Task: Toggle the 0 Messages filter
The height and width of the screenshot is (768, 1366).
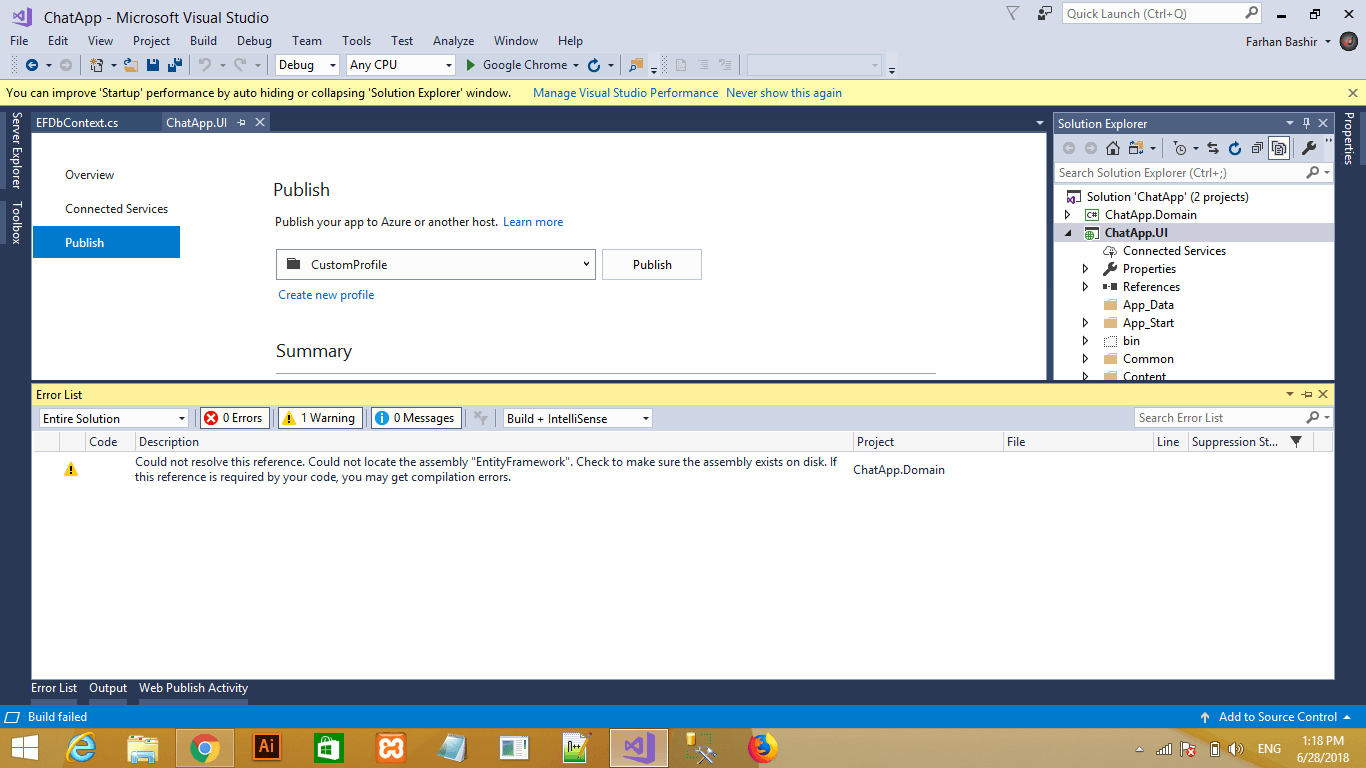Action: point(416,418)
